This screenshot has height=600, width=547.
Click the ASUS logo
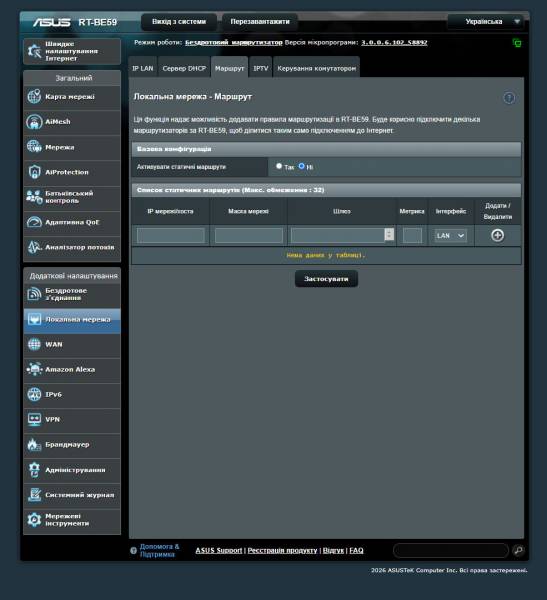[x=52, y=22]
